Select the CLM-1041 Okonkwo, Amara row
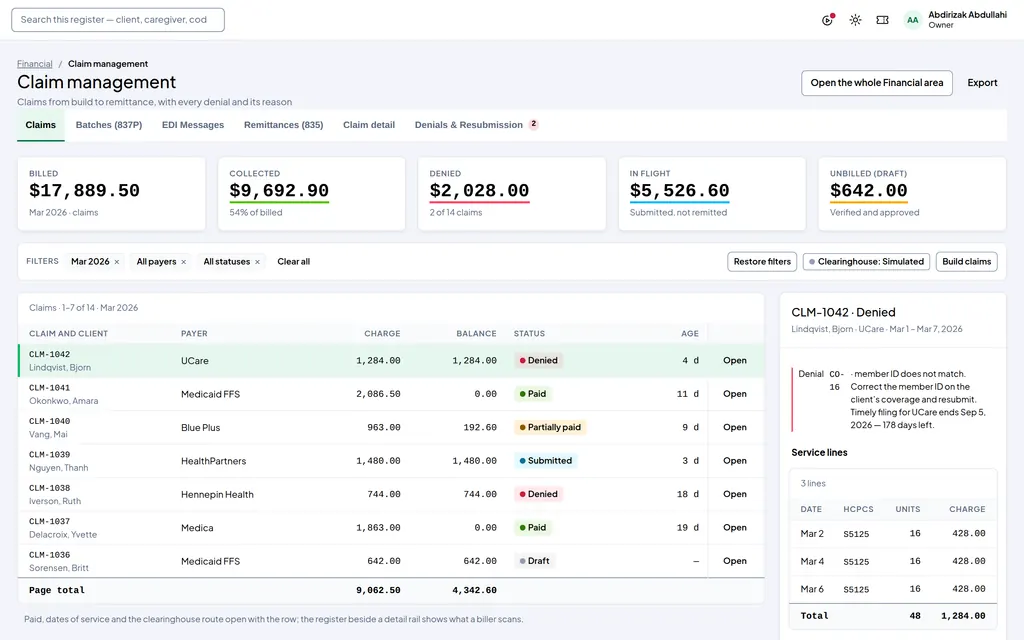Image resolution: width=1024 pixels, height=640 pixels. click(391, 394)
